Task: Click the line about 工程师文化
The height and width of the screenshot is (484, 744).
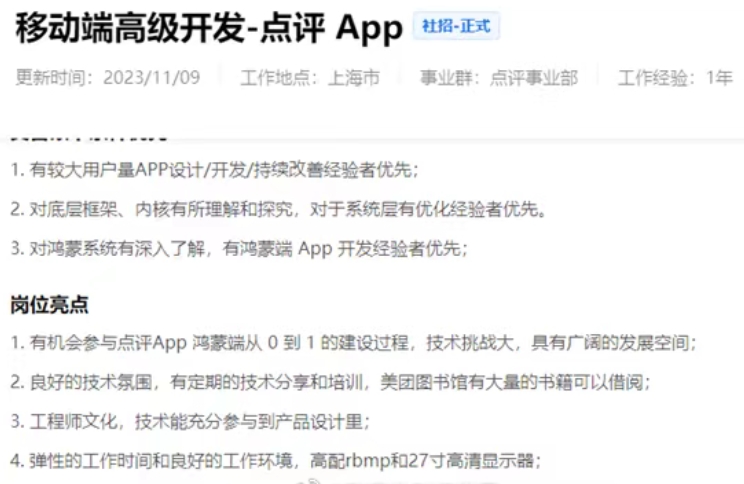Action: [190, 421]
